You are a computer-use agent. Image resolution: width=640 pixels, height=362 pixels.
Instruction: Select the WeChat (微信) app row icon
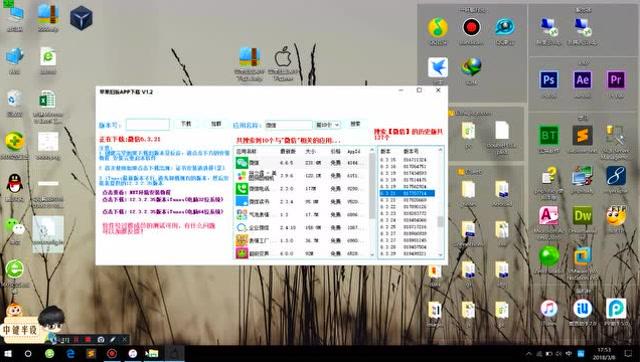[x=242, y=163]
